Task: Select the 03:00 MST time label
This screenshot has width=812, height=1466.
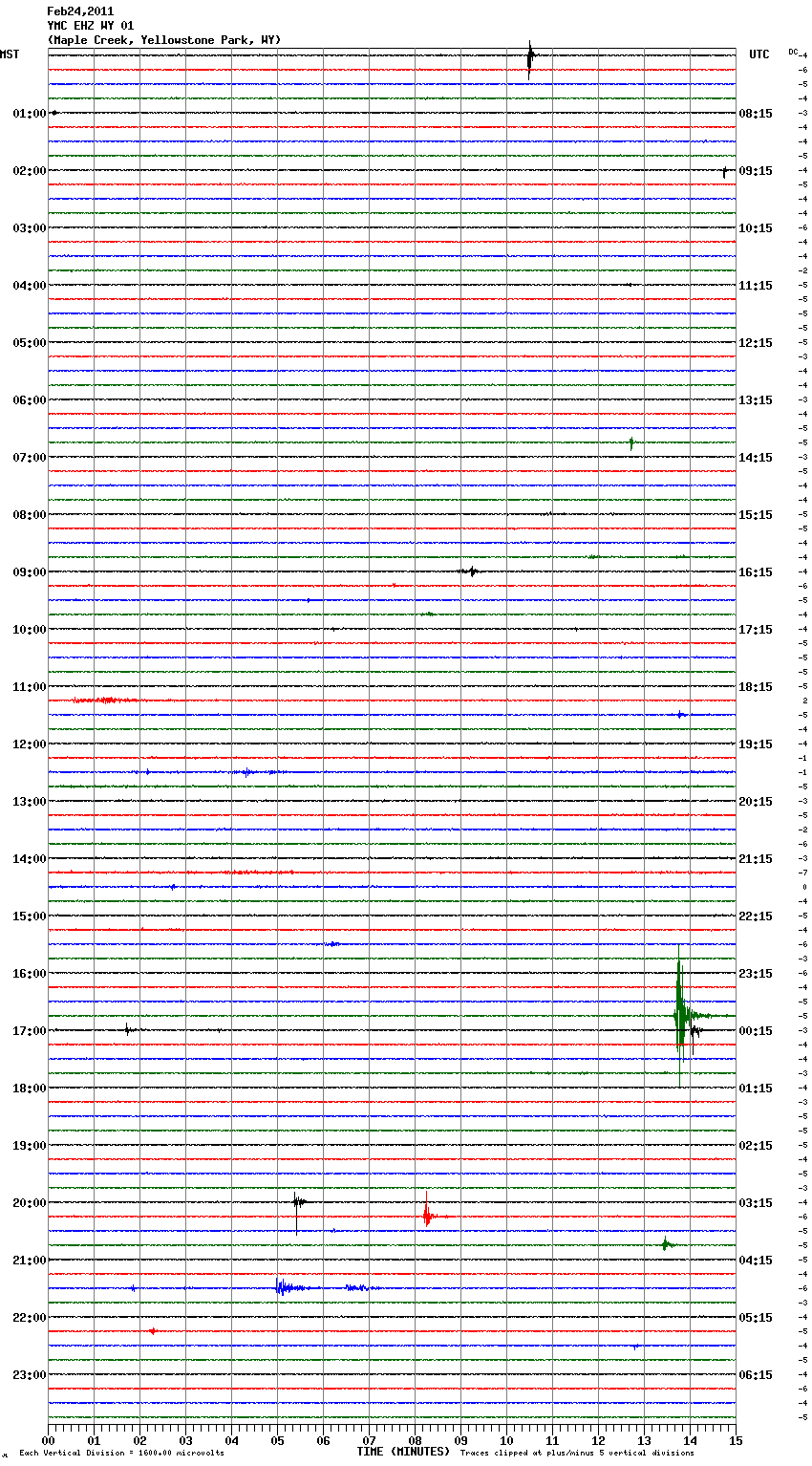Action: point(30,228)
